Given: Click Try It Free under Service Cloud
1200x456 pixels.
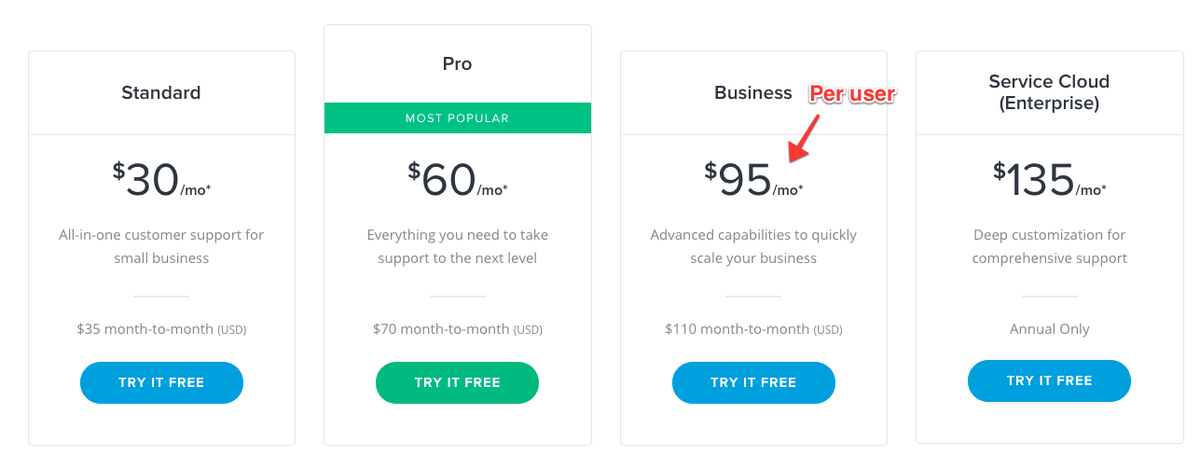Looking at the screenshot, I should (1049, 381).
